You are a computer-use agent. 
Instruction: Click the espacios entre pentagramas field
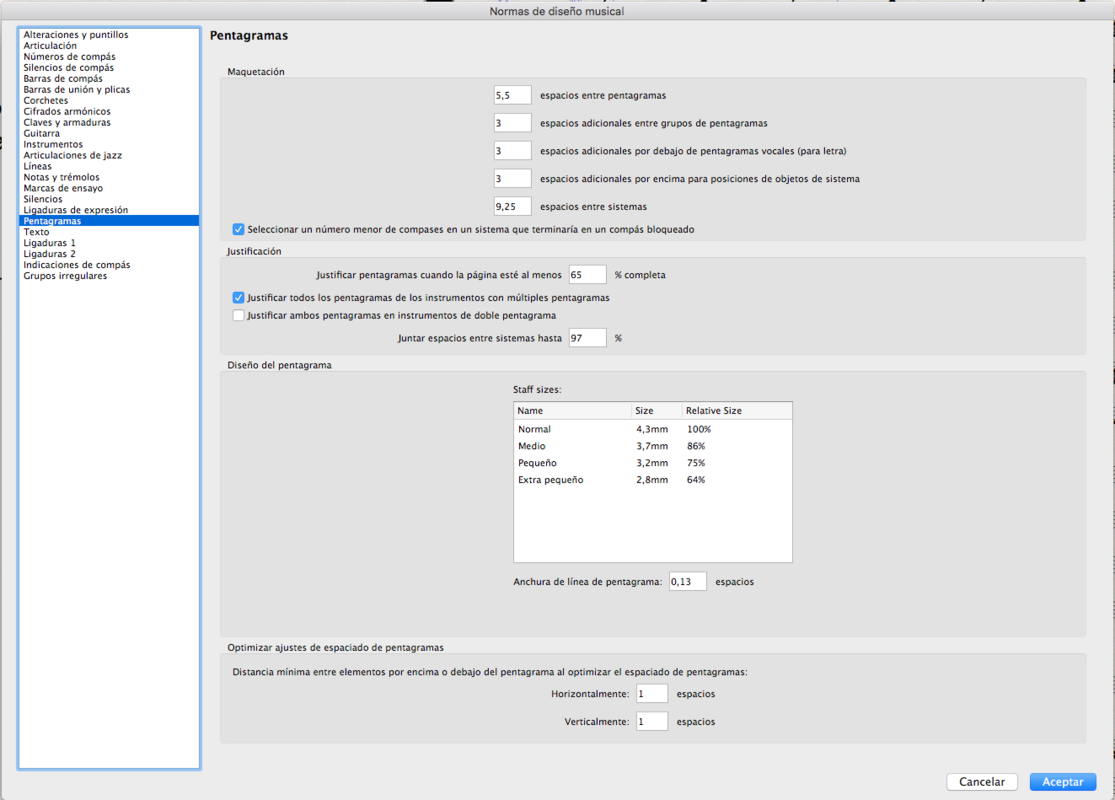[x=512, y=96]
